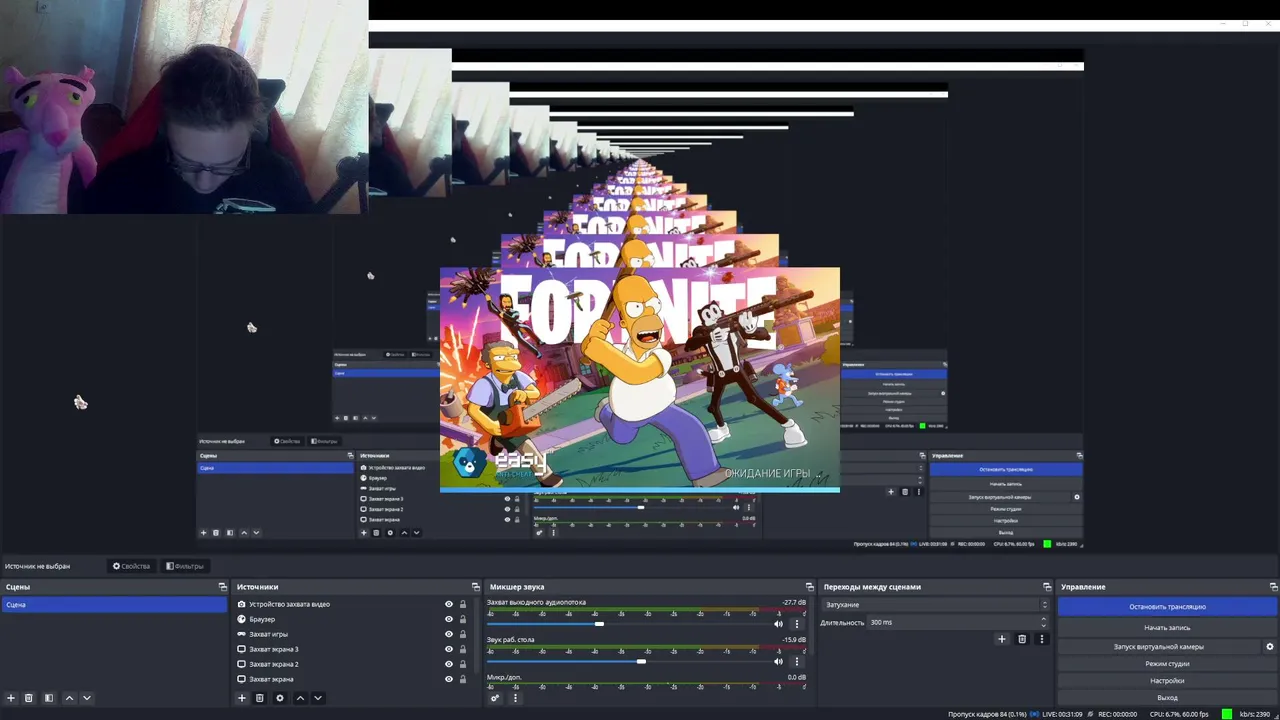Hide the Захват экрана 2 source
The height and width of the screenshot is (720, 1280).
pos(449,664)
